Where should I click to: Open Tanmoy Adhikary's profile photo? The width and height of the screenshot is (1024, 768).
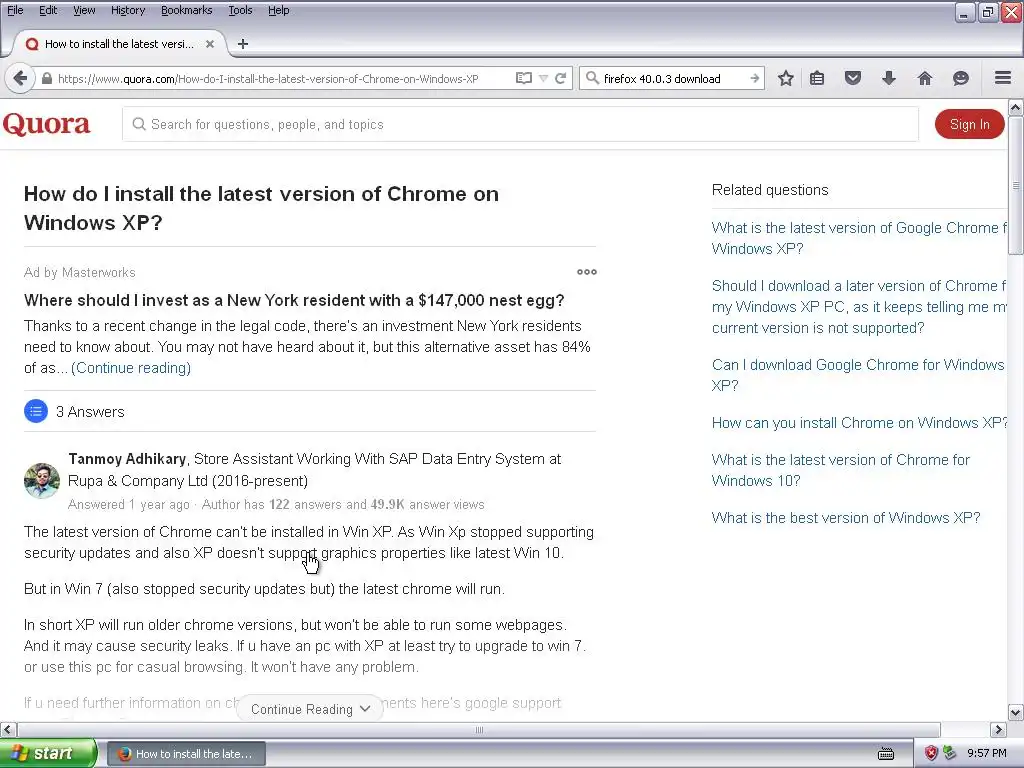(42, 481)
